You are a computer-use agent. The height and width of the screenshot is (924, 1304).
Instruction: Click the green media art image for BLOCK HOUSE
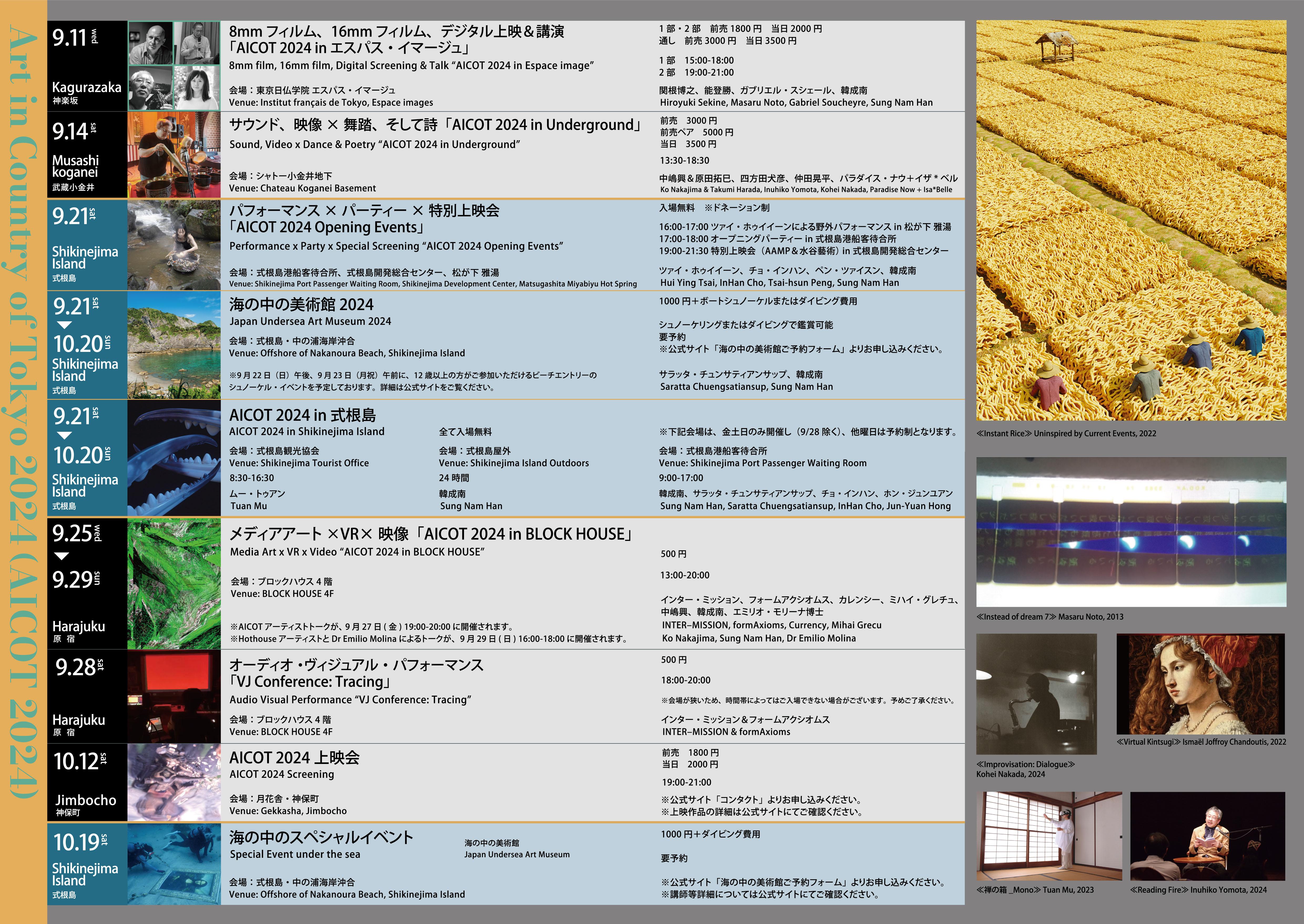[x=174, y=583]
